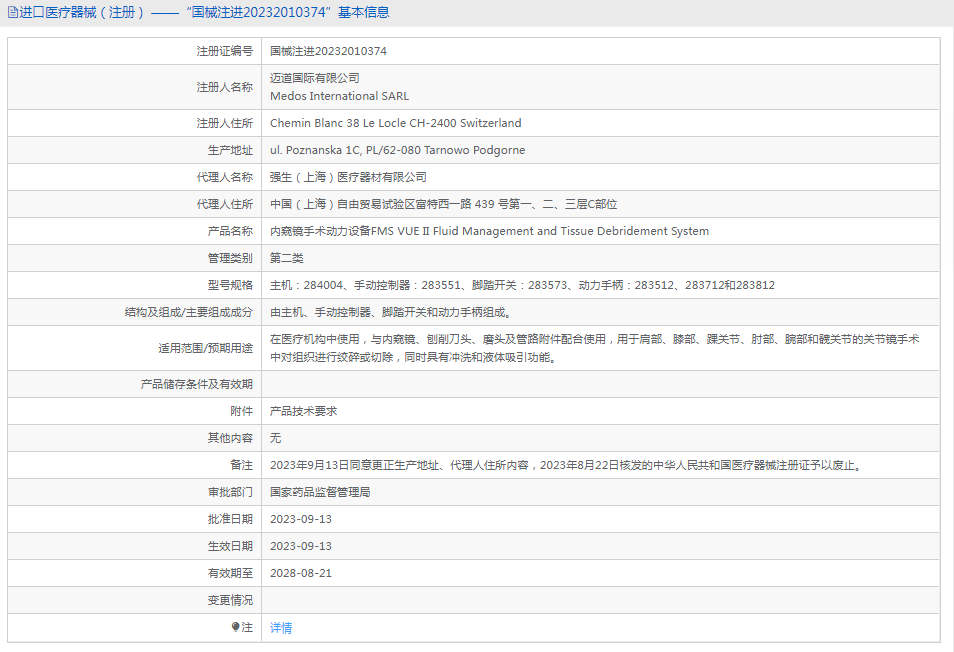Select agent name 强生（上海）医疗器材有限公司
Viewport: 954px width, 652px height.
pyautogui.click(x=348, y=177)
